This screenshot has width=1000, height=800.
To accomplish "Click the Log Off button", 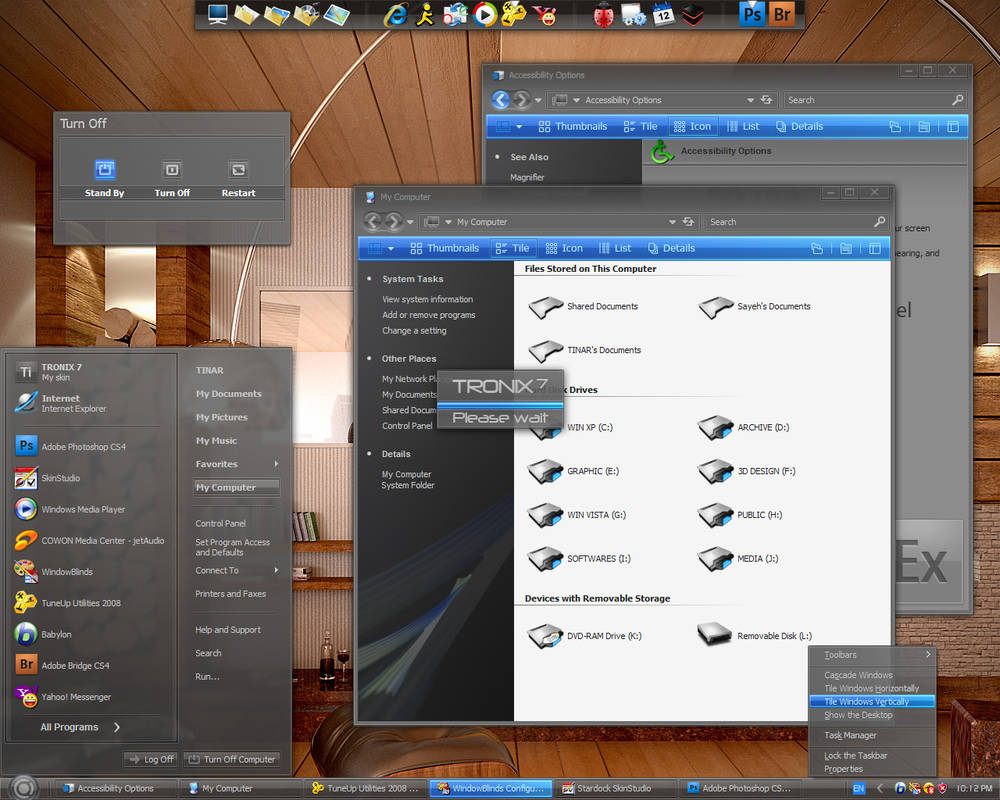I will (x=151, y=759).
